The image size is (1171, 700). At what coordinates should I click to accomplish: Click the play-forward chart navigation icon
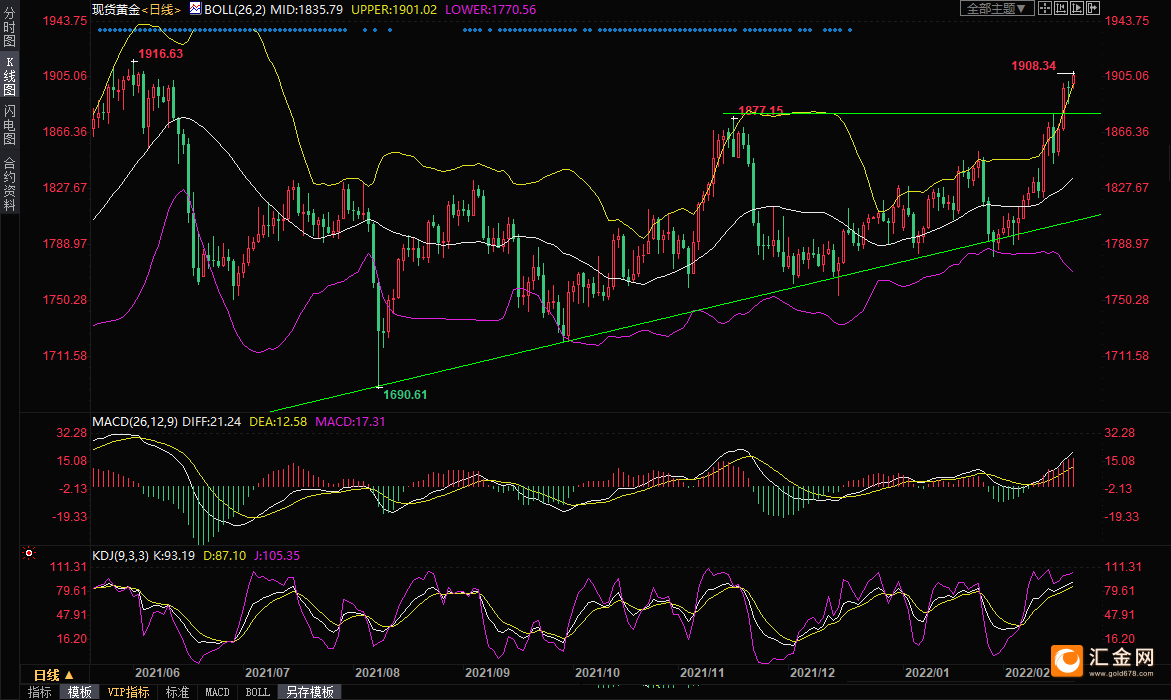point(1076,8)
